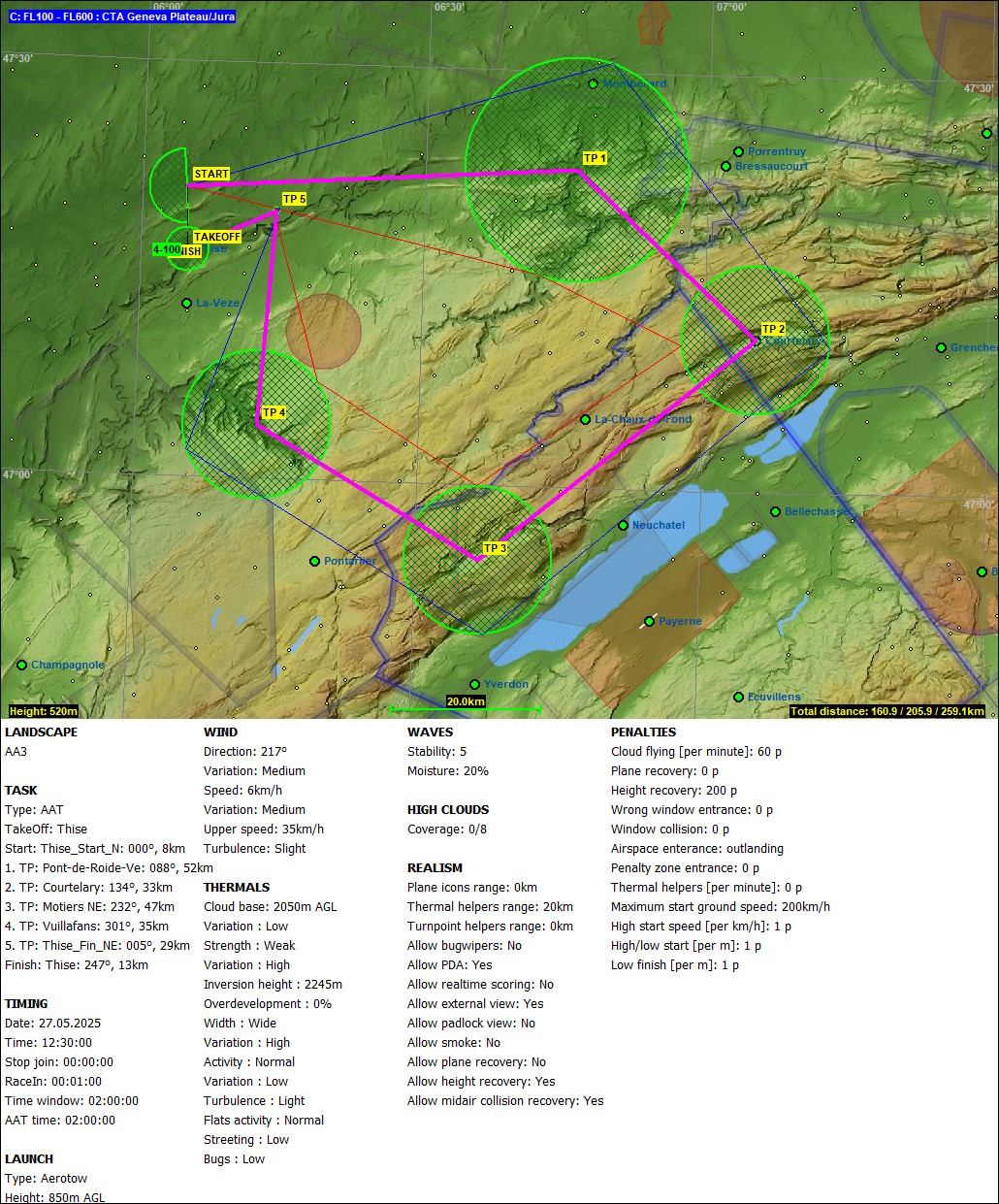This screenshot has height=1204, width=999.
Task: Click the Champagnole airport green dot
Action: [22, 666]
